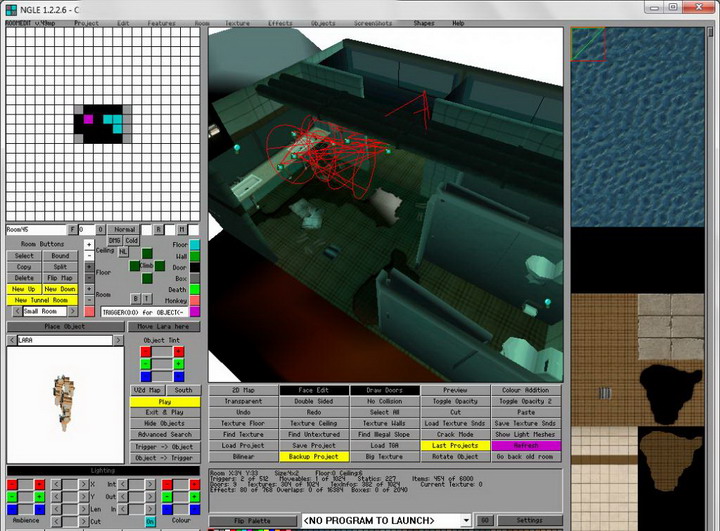Click the yellow Backup Project button
720x531 pixels.
coord(314,457)
